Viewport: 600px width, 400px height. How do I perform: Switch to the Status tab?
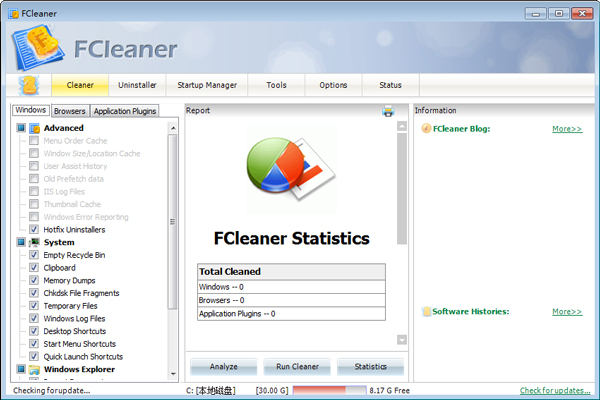tap(390, 85)
